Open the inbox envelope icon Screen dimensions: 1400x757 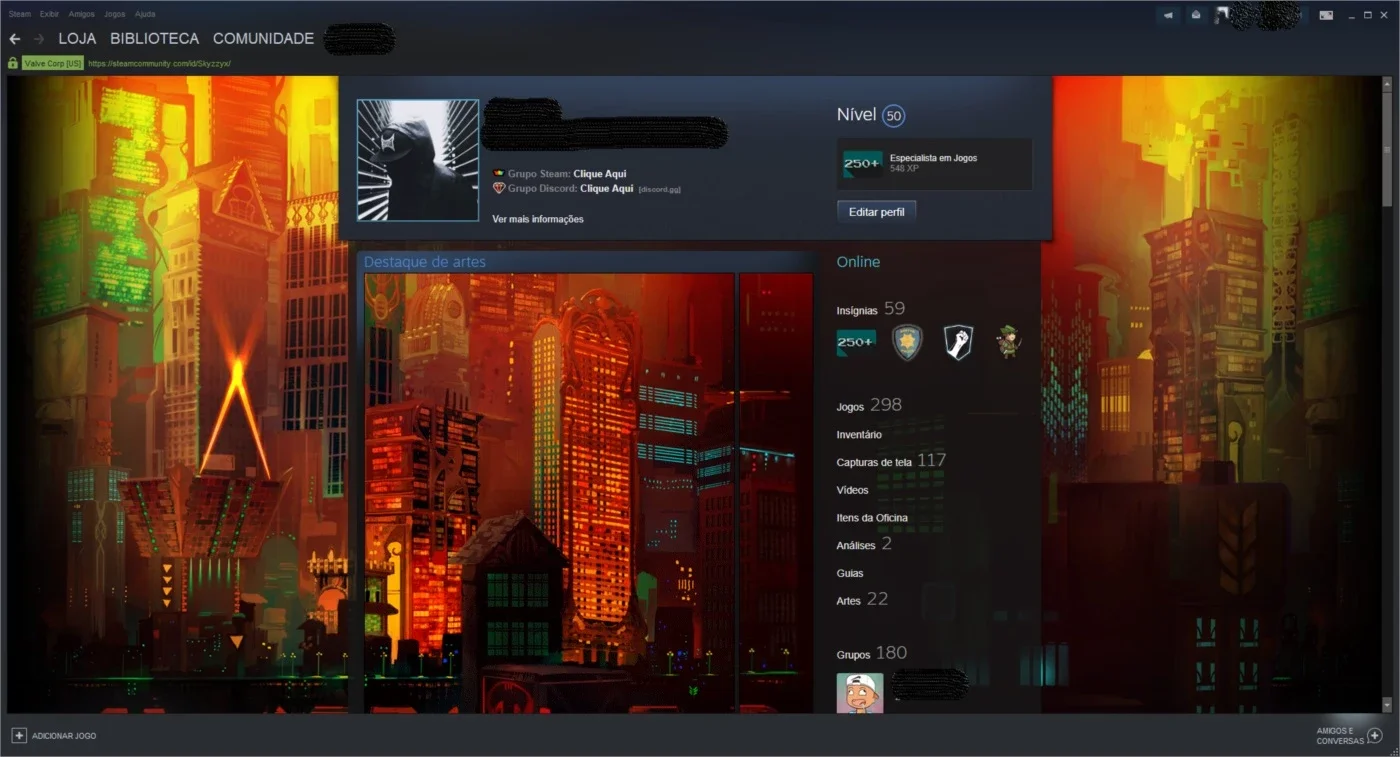pyautogui.click(x=1195, y=15)
